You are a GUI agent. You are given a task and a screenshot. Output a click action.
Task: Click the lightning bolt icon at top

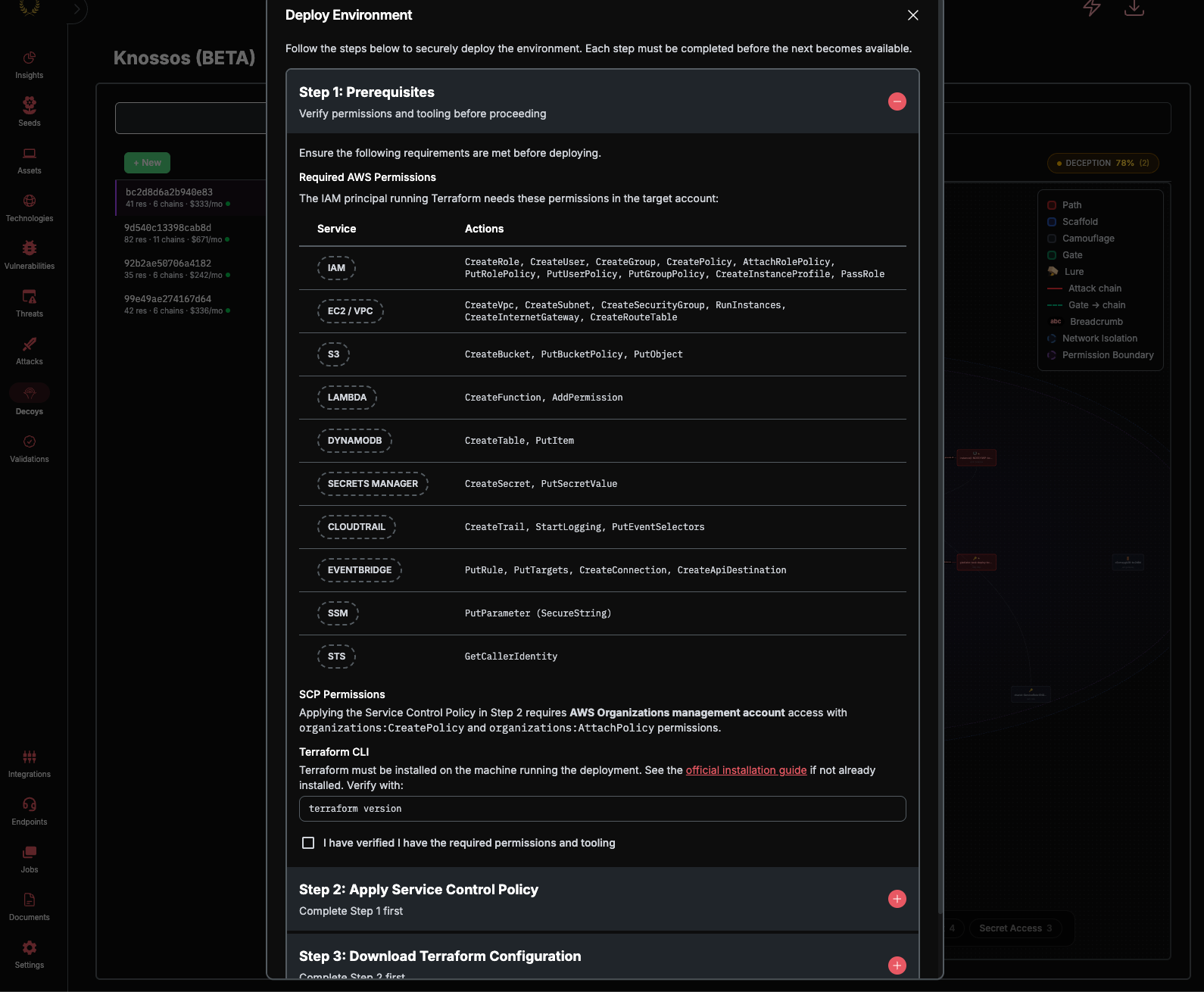1092,8
